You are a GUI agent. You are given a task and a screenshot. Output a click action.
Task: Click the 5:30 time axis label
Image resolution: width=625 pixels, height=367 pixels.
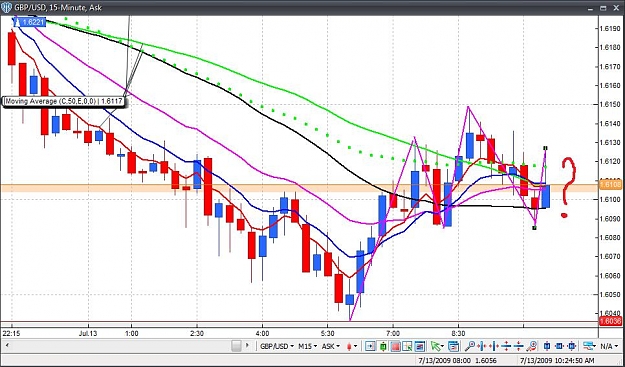point(327,333)
